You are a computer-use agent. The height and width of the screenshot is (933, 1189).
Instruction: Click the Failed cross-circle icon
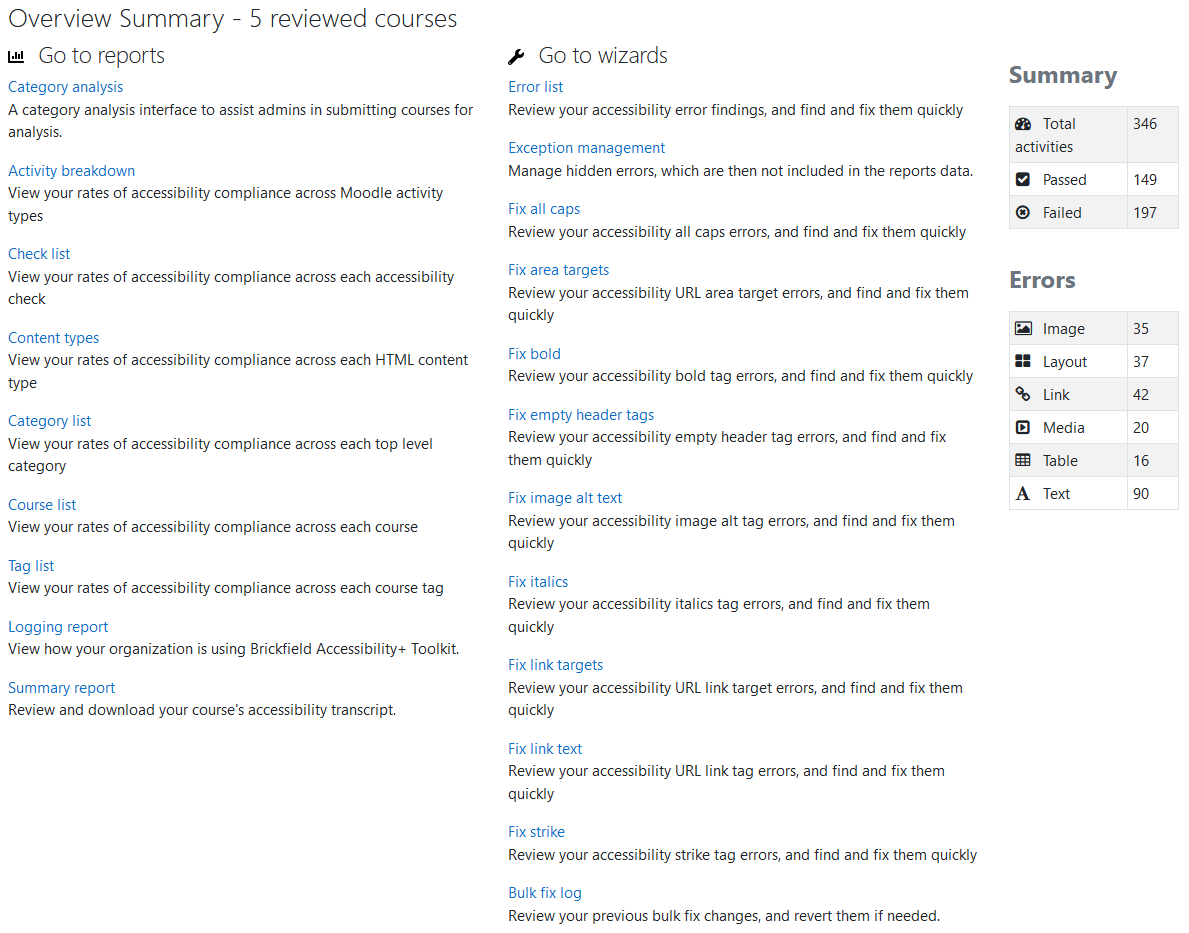click(1023, 212)
